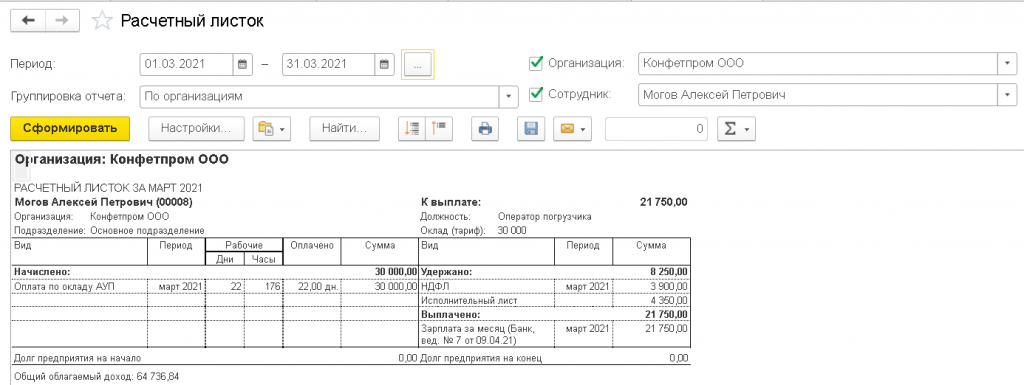Open the Sigma totals dropdown
The image size is (1024, 385).
(736, 129)
